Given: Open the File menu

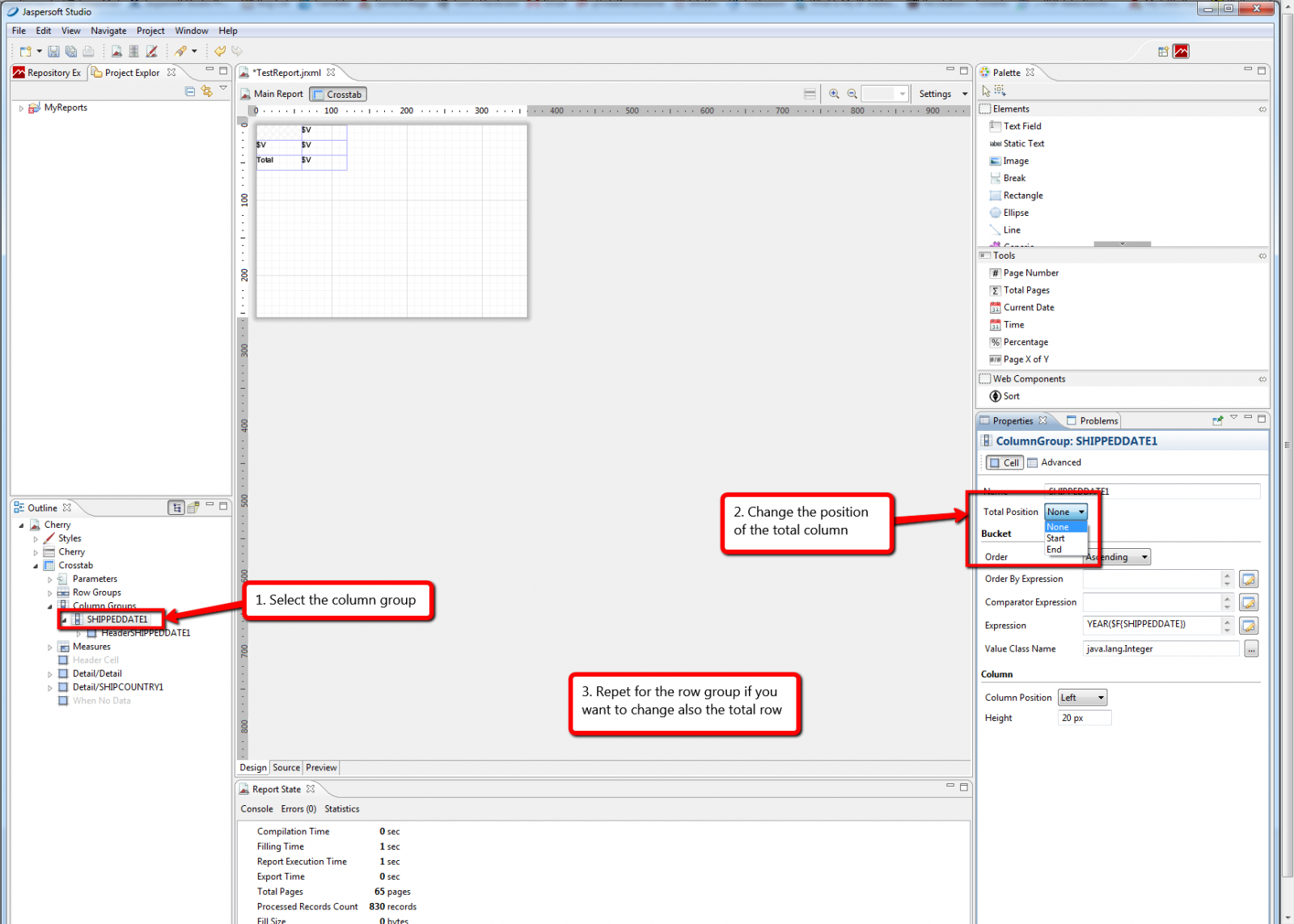Looking at the screenshot, I should [19, 31].
